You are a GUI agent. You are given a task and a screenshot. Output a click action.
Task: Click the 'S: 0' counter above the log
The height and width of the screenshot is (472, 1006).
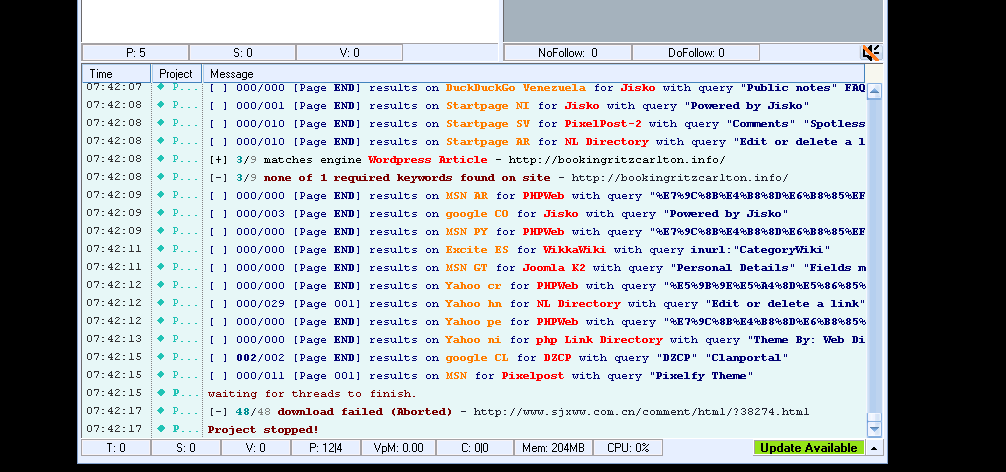[243, 53]
